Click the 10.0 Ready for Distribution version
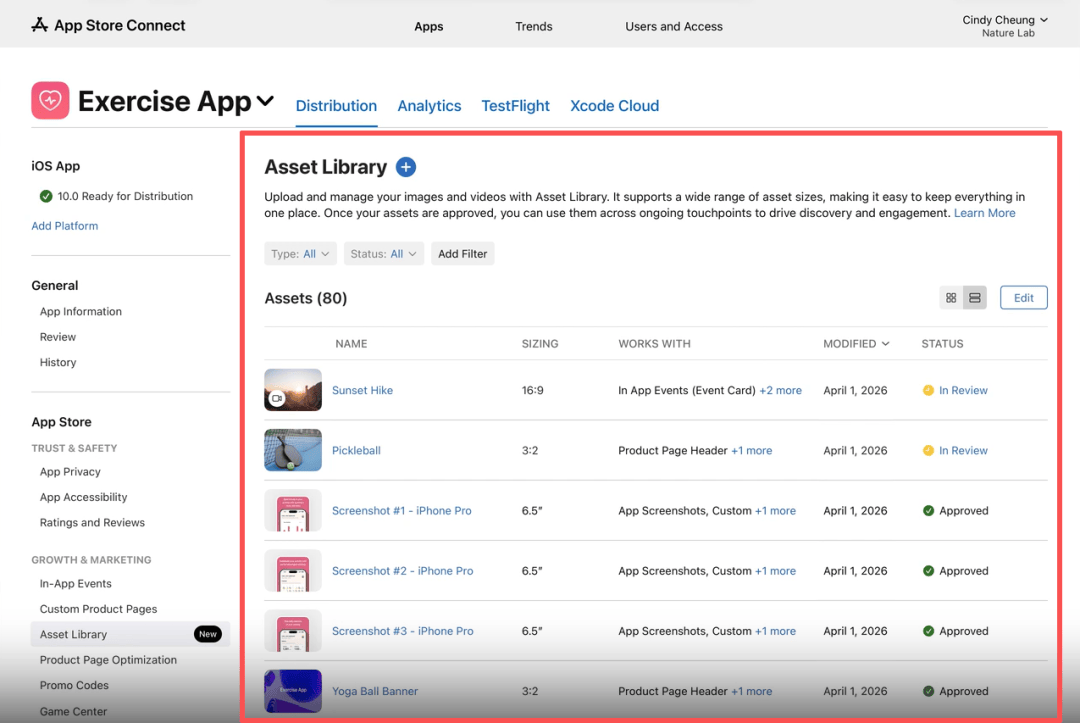 click(125, 196)
